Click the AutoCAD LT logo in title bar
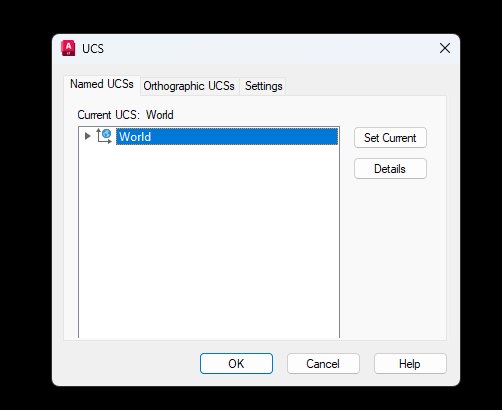 68,48
